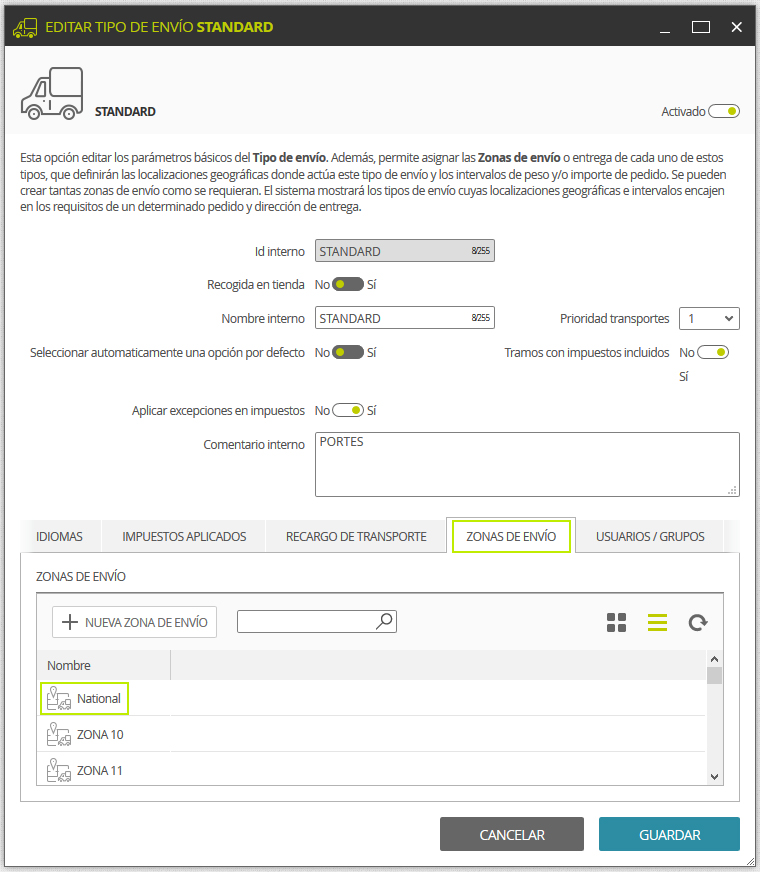Click NUEVA ZONA DE ENVÍO button

point(135,622)
